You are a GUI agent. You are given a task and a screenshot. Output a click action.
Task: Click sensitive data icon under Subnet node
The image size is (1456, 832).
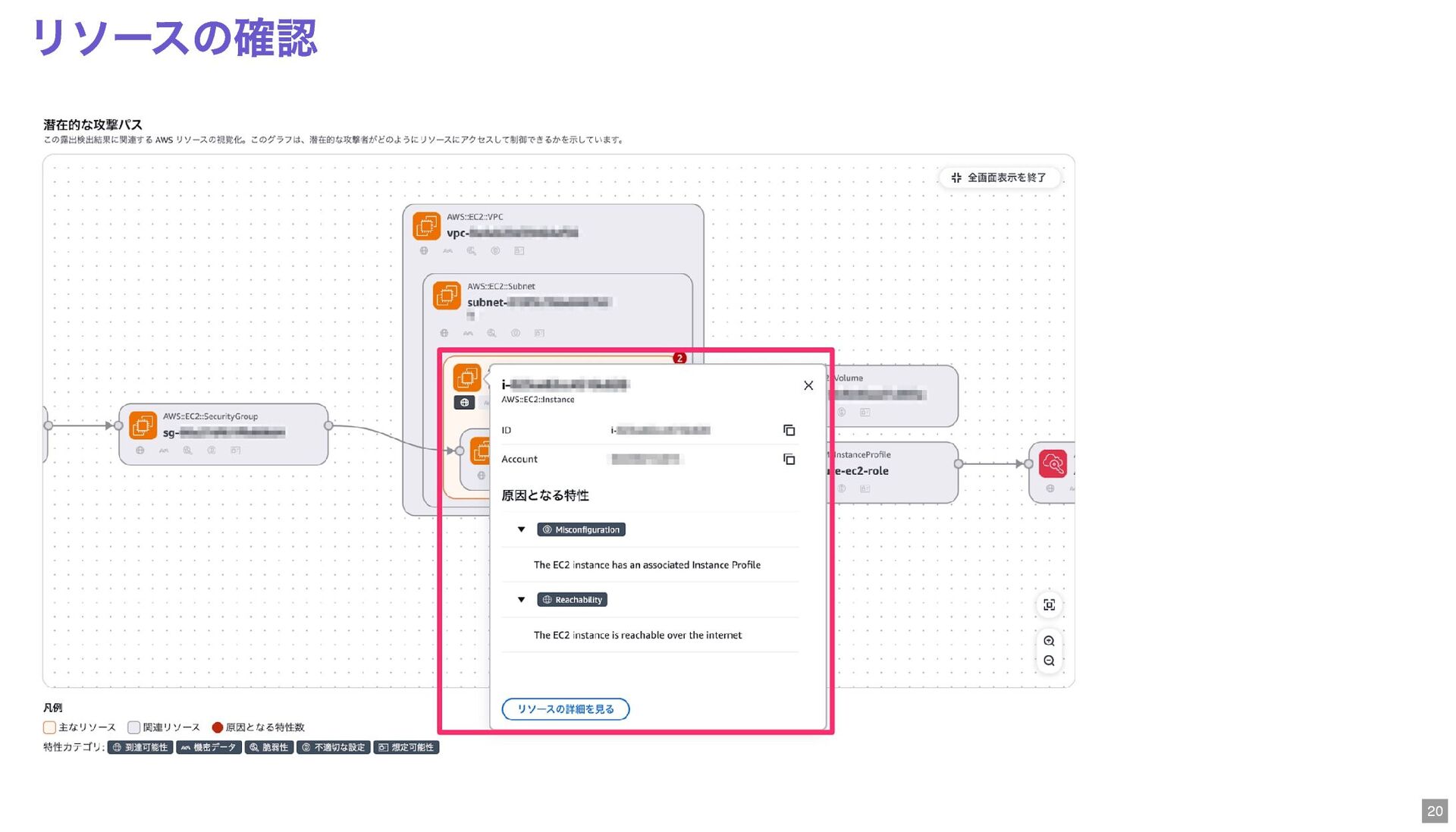pos(468,333)
